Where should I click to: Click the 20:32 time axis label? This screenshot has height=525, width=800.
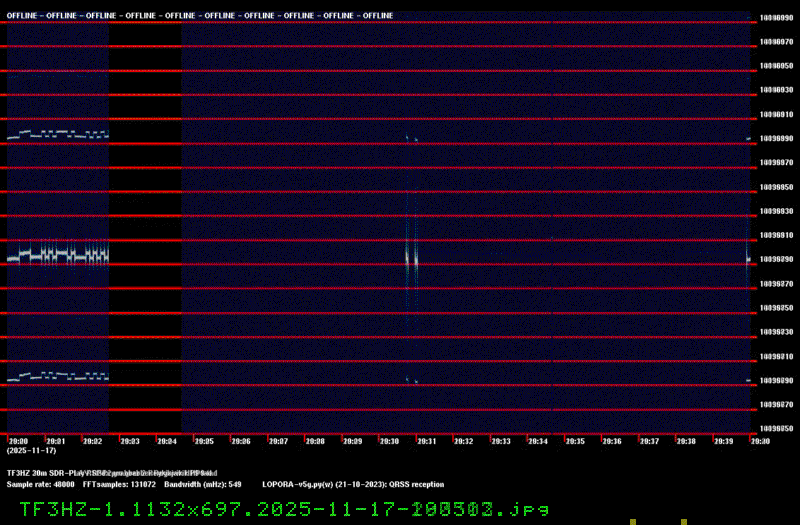[x=464, y=441]
